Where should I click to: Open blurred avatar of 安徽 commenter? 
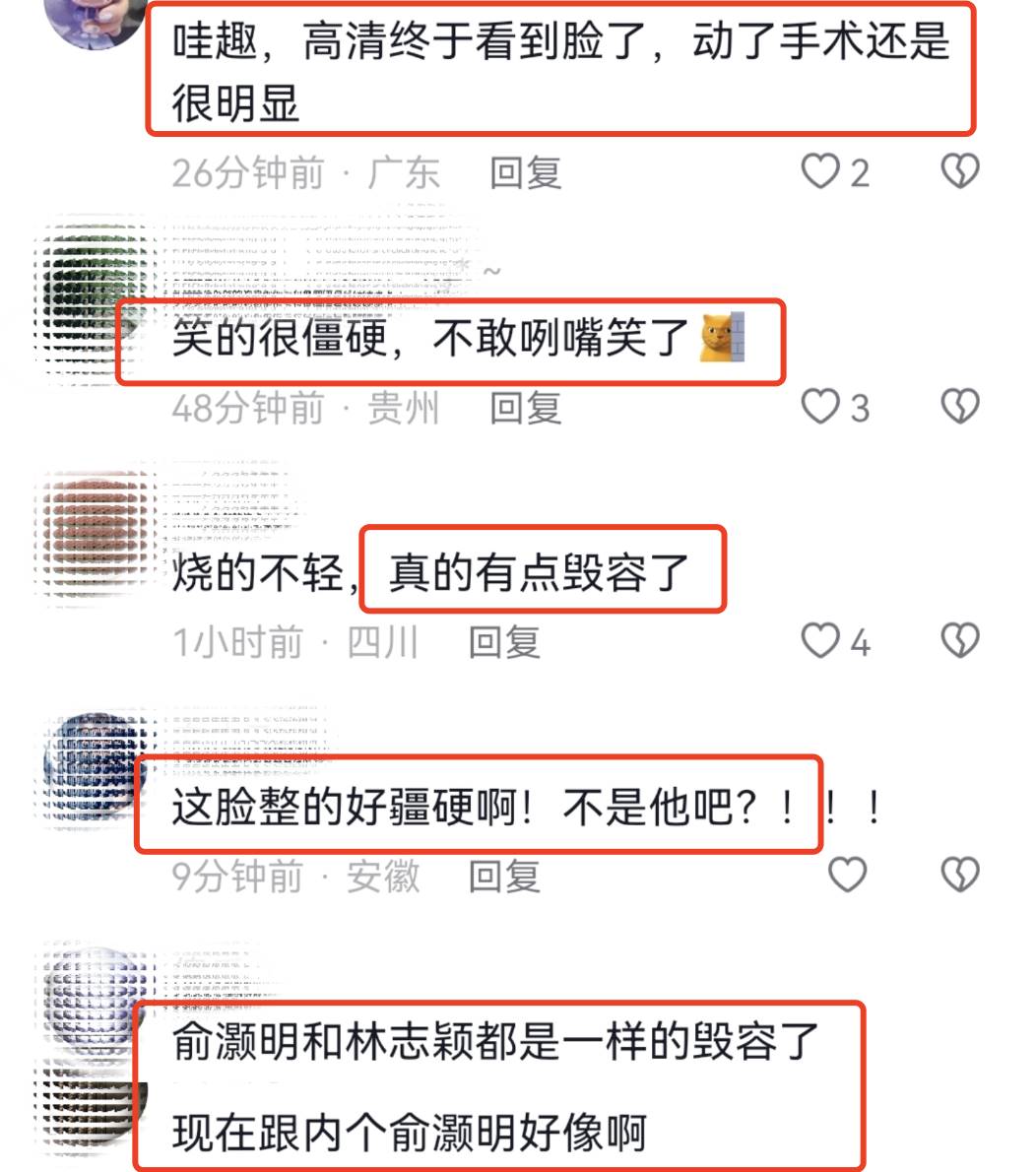(96, 770)
